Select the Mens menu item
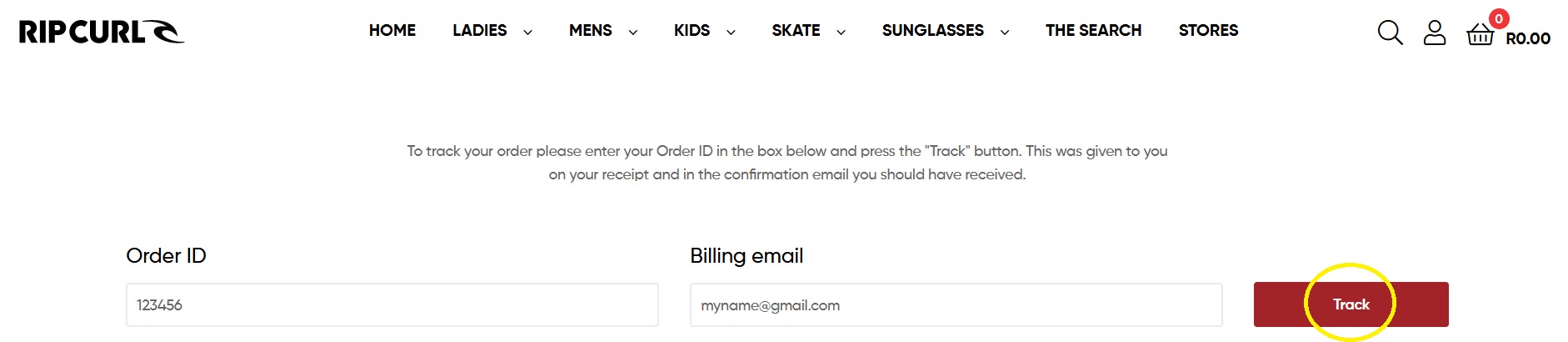The height and width of the screenshot is (342, 1568). pyautogui.click(x=590, y=31)
